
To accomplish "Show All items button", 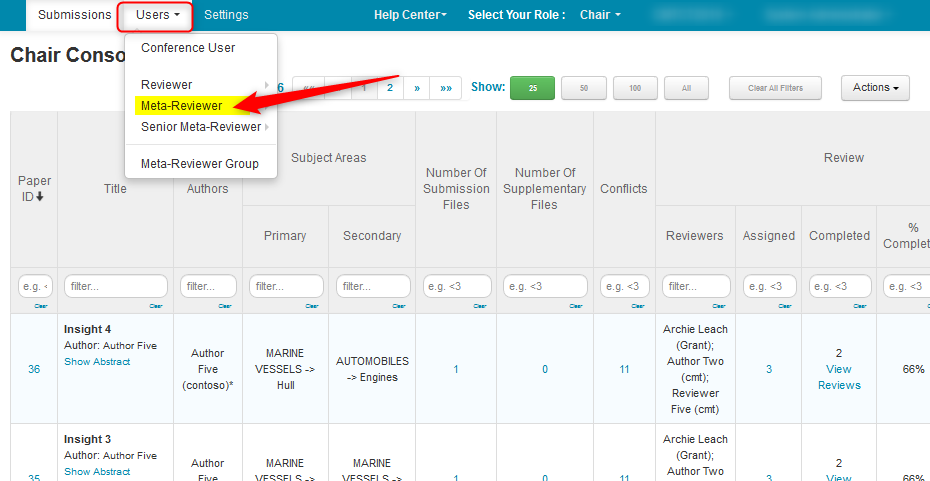I will click(x=686, y=88).
